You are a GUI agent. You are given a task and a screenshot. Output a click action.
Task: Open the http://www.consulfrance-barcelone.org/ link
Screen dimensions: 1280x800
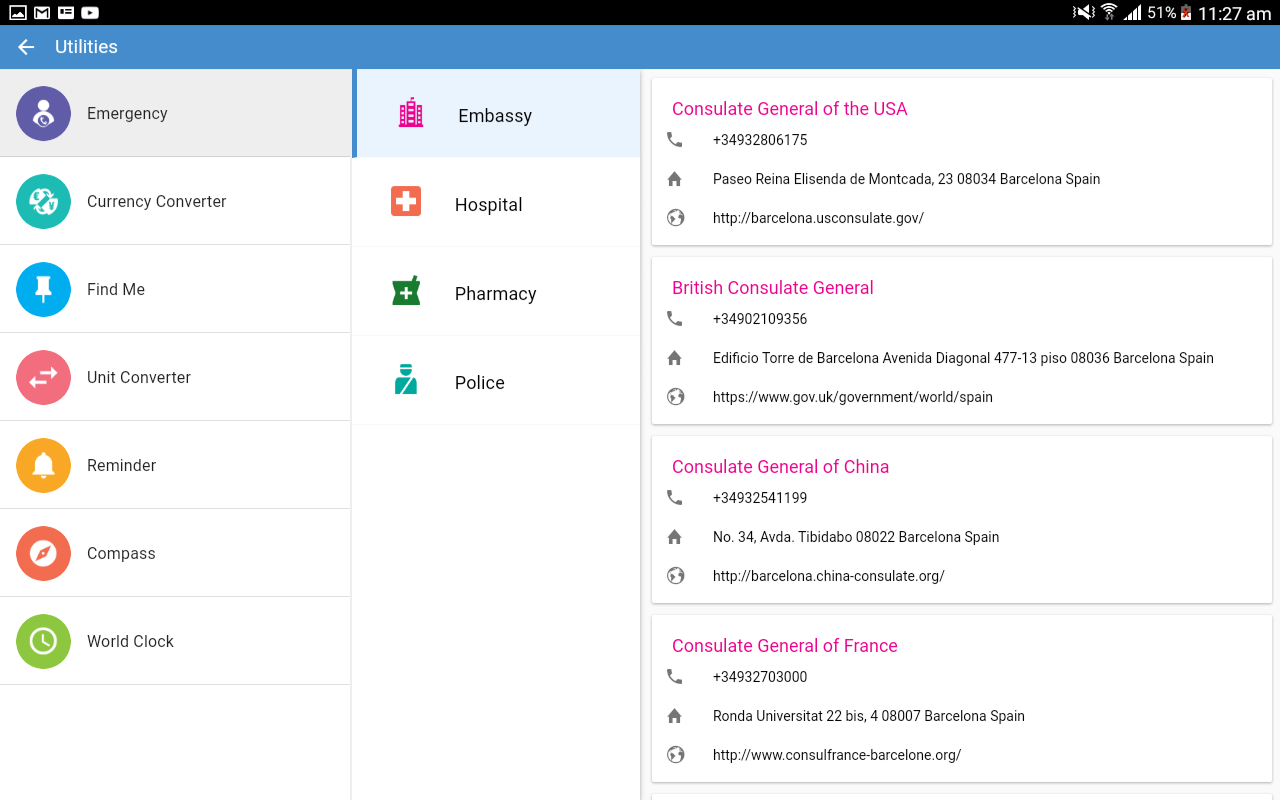coord(837,755)
